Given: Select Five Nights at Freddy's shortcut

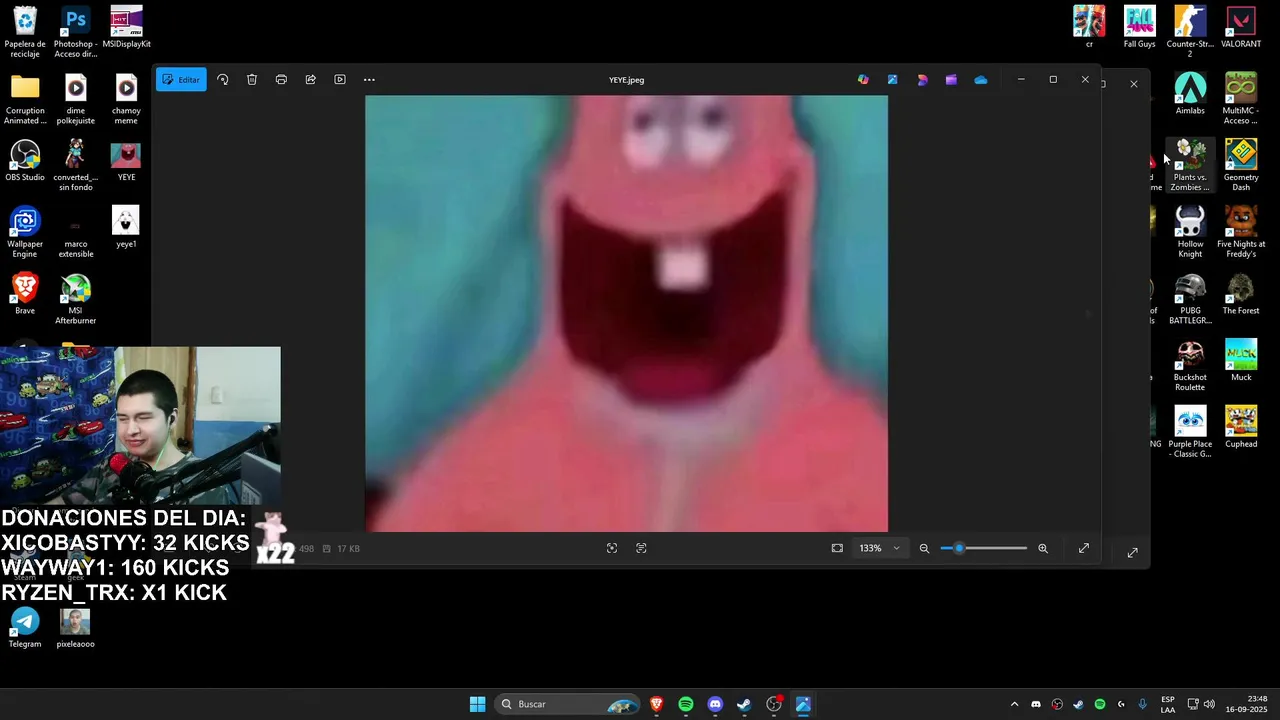Looking at the screenshot, I should click(x=1241, y=233).
